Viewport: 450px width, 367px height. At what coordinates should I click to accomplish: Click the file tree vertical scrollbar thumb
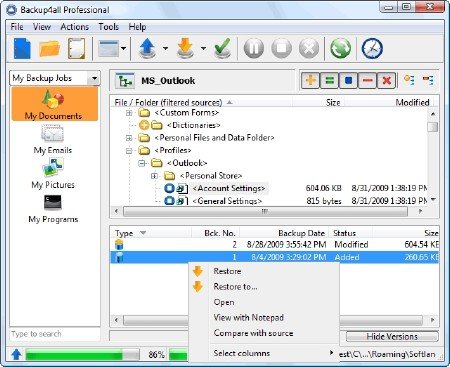433,127
